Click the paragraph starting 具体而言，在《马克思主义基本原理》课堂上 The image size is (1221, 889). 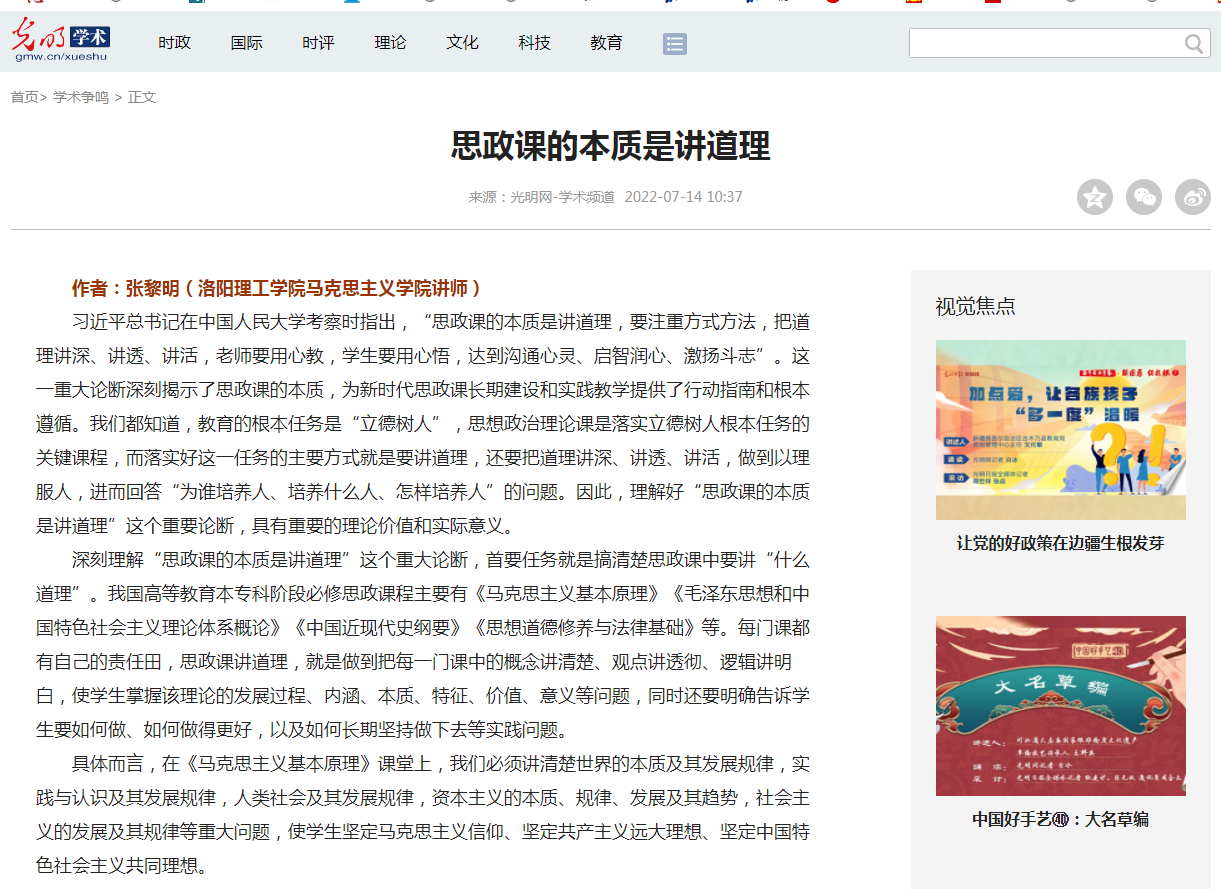click(x=424, y=814)
